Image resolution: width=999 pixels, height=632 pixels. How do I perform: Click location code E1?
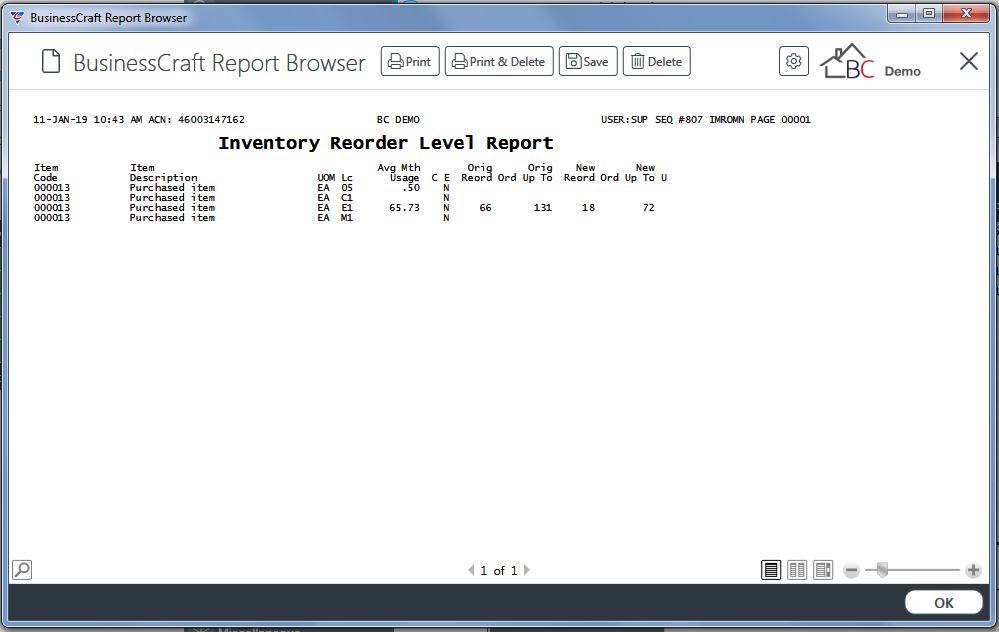coord(347,208)
